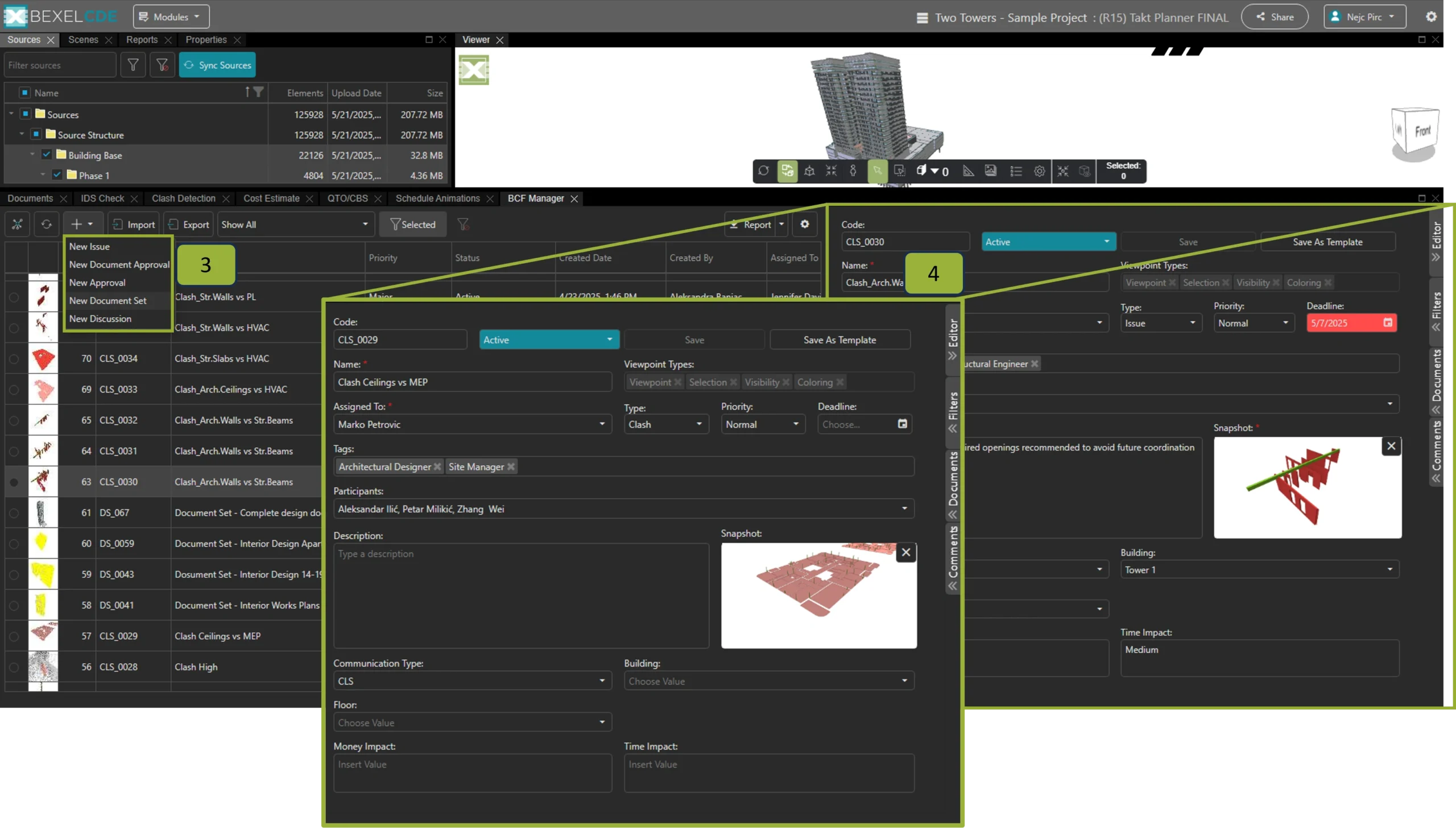Click the orbit/rotate view icon in viewer toolbar
The height and width of the screenshot is (828, 1456).
[763, 171]
